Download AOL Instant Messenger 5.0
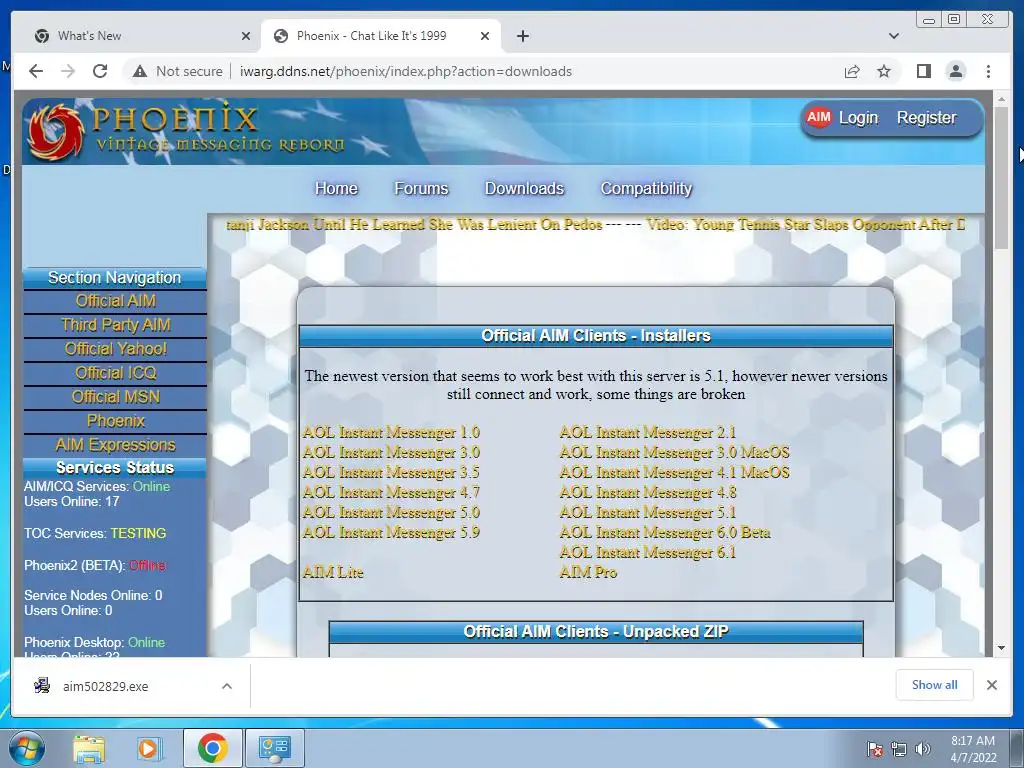Image resolution: width=1024 pixels, height=768 pixels. [x=391, y=513]
